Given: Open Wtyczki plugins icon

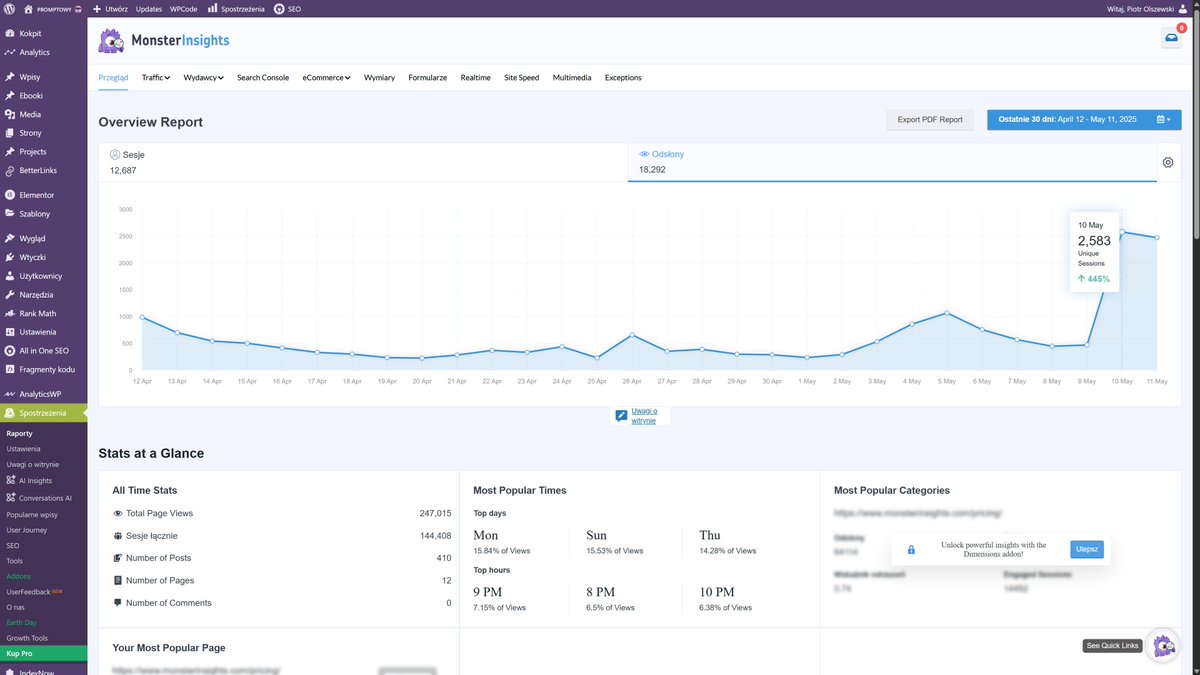Looking at the screenshot, I should pyautogui.click(x=9, y=257).
